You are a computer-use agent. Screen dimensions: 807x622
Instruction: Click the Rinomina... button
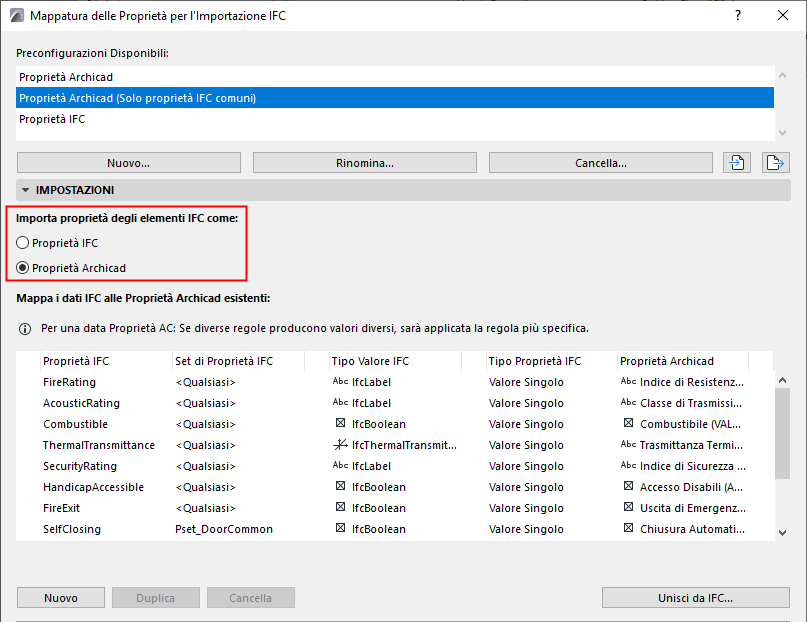365,163
